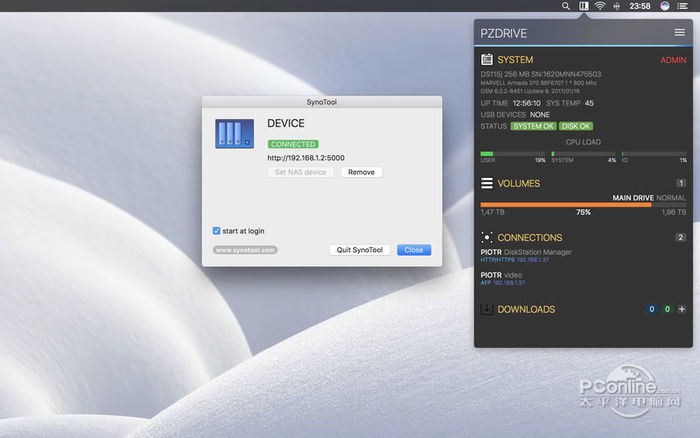
Task: Click the DOWNLOADS section heading
Action: (526, 309)
